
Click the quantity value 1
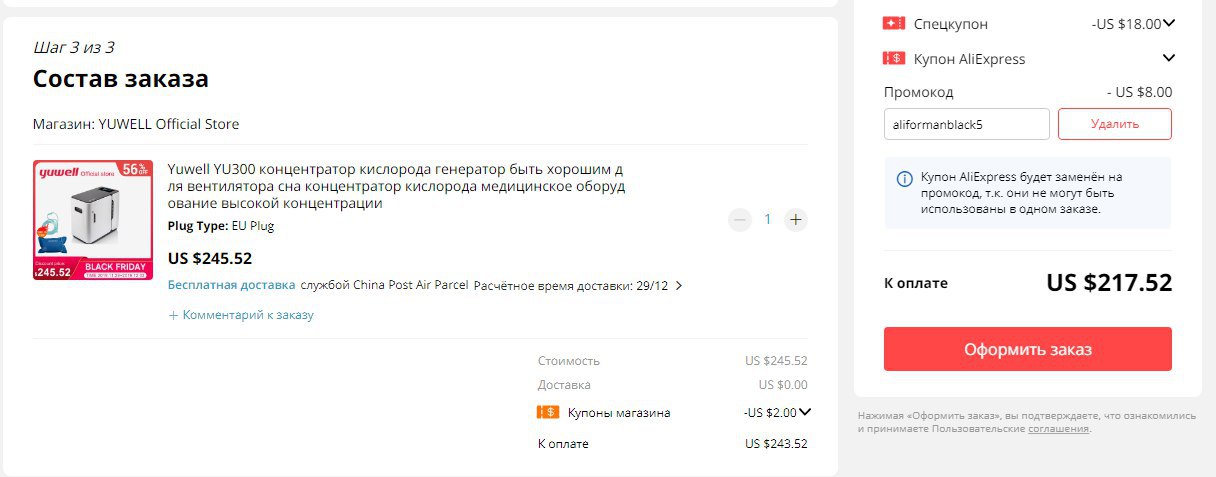tap(768, 219)
